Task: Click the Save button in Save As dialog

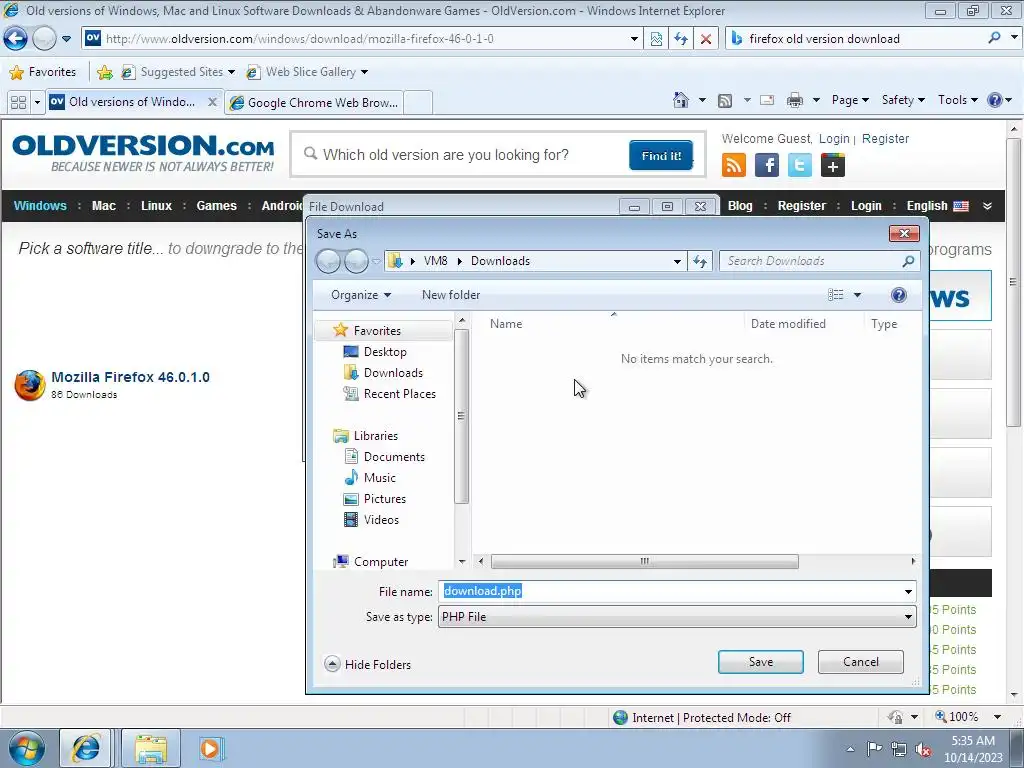Action: [x=761, y=662]
